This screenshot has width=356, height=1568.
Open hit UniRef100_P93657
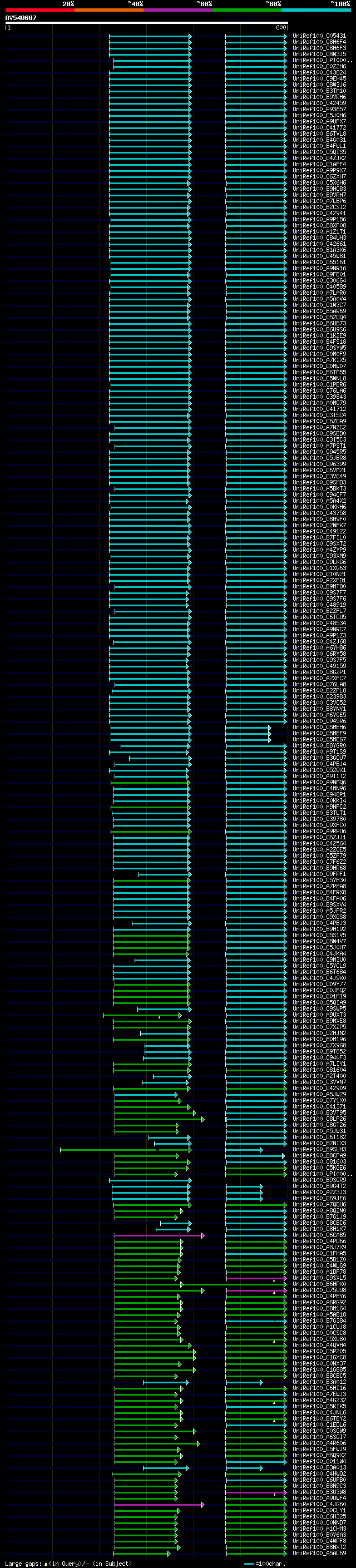point(319,110)
